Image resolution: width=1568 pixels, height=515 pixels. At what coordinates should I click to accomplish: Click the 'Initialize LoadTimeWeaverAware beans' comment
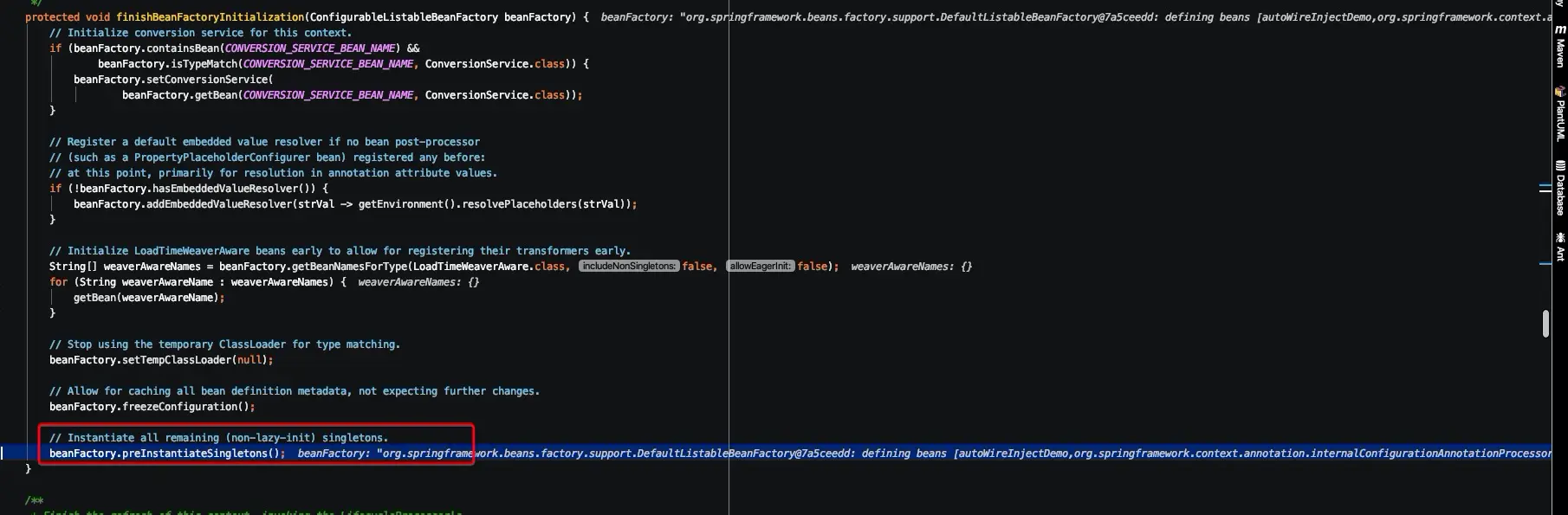[340, 250]
